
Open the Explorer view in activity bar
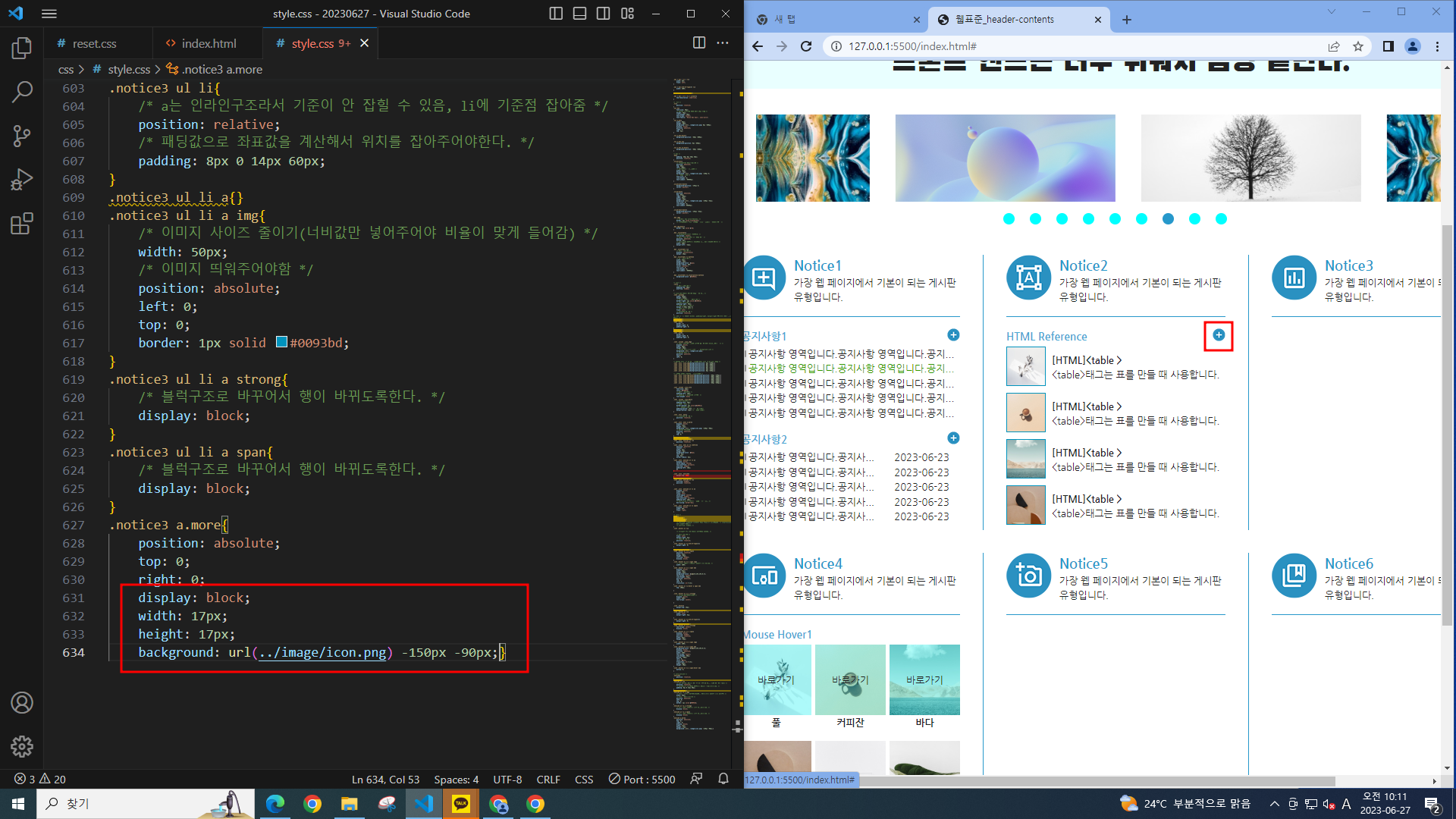pos(22,49)
